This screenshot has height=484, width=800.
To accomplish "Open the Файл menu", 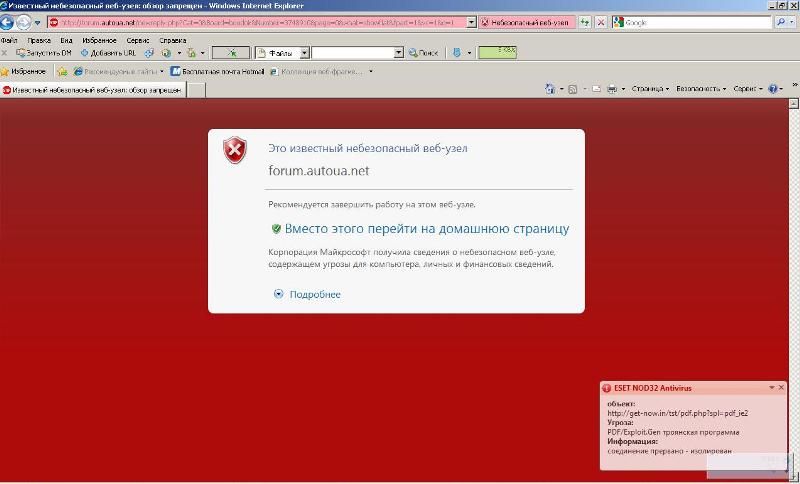I will coord(9,40).
